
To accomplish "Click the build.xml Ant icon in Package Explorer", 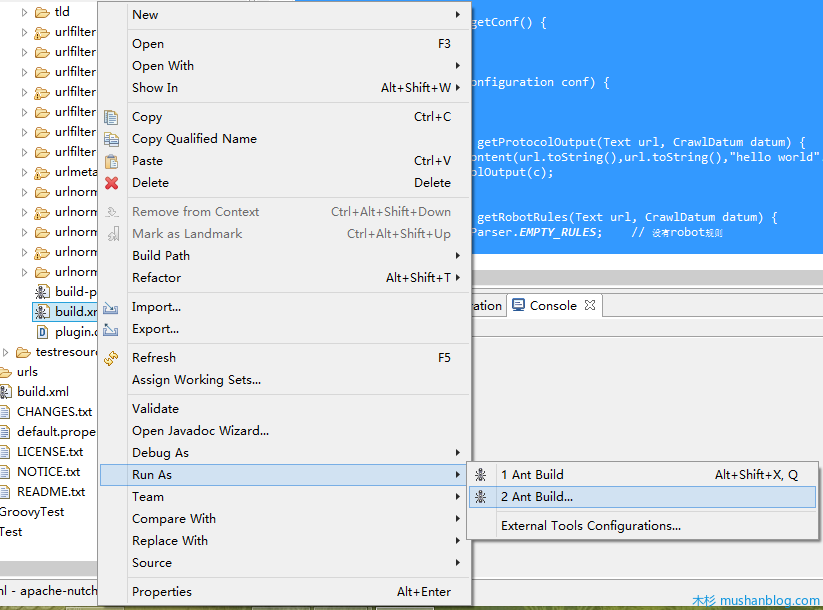I will pos(42,311).
